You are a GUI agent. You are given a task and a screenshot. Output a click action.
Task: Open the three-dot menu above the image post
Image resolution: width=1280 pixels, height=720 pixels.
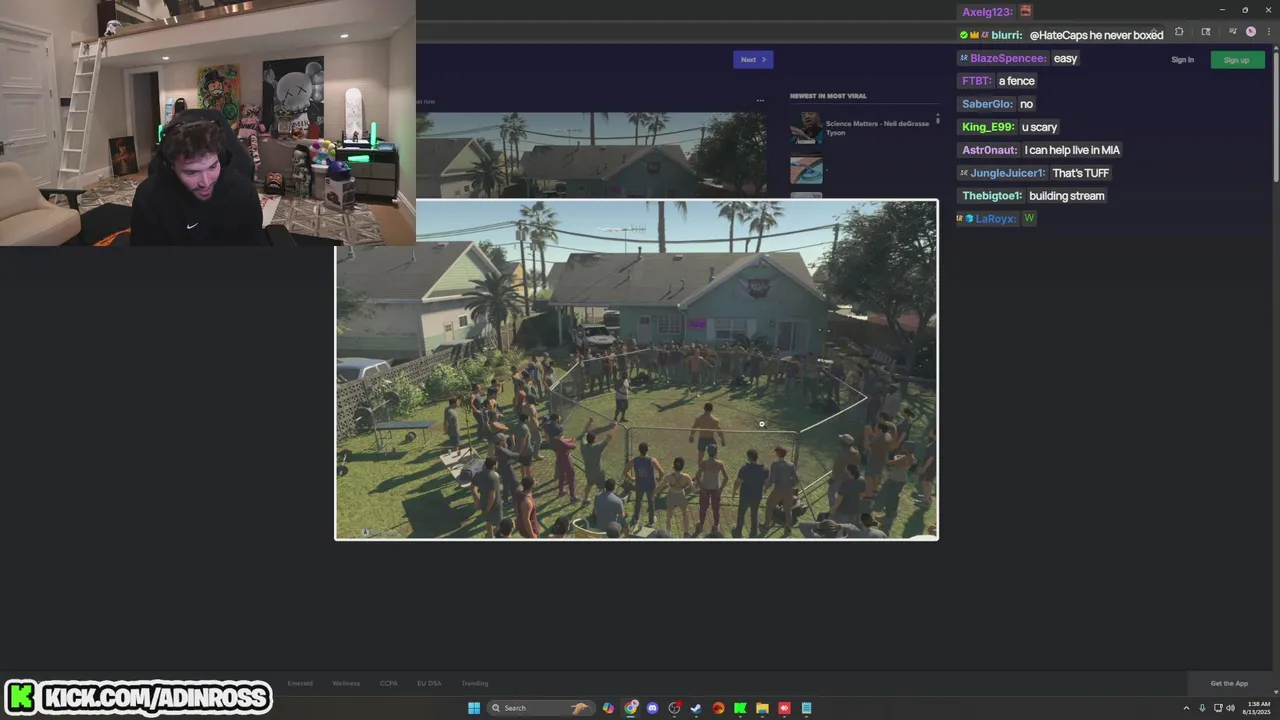click(x=760, y=100)
